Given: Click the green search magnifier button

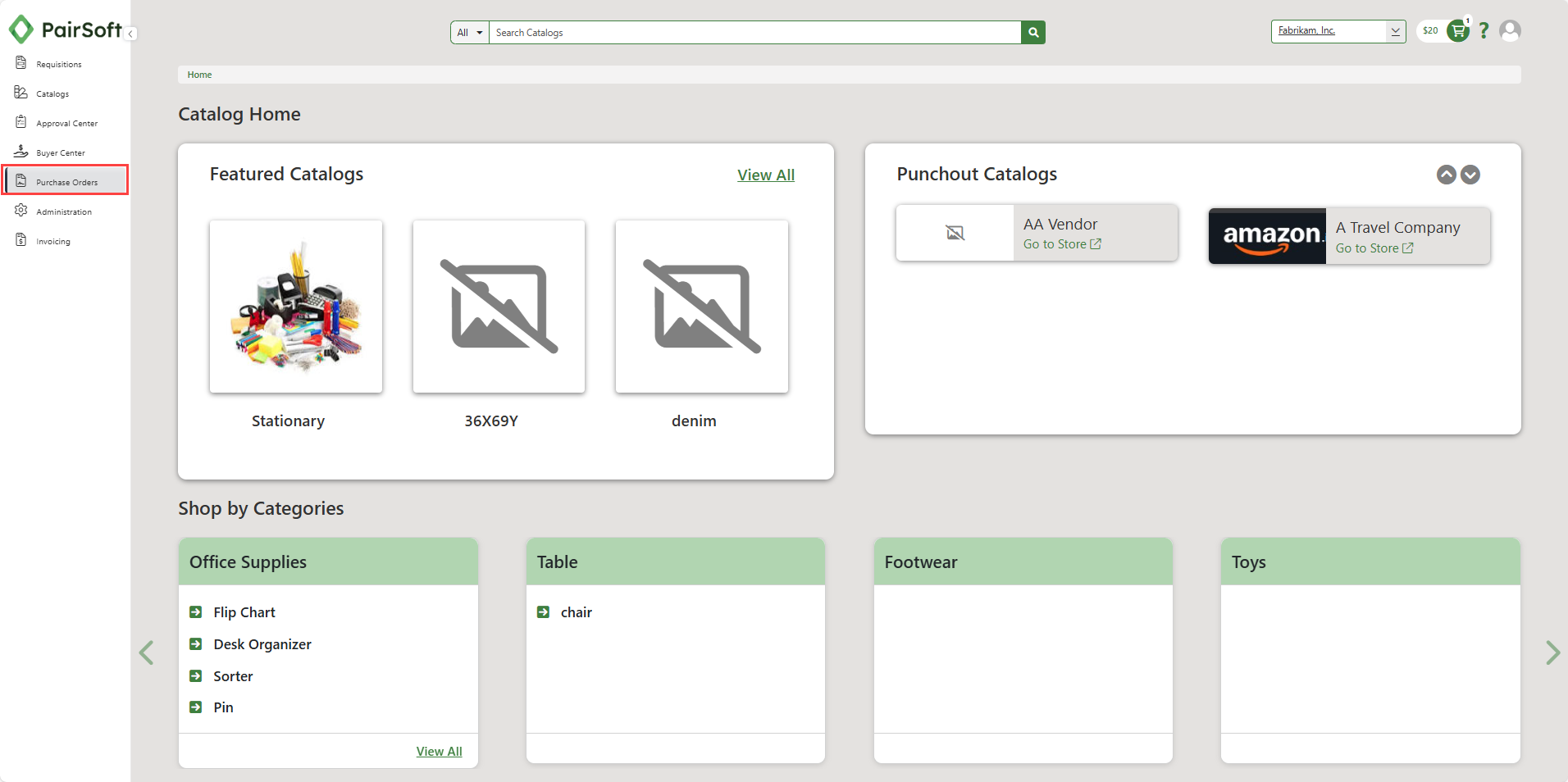Looking at the screenshot, I should coord(1033,33).
